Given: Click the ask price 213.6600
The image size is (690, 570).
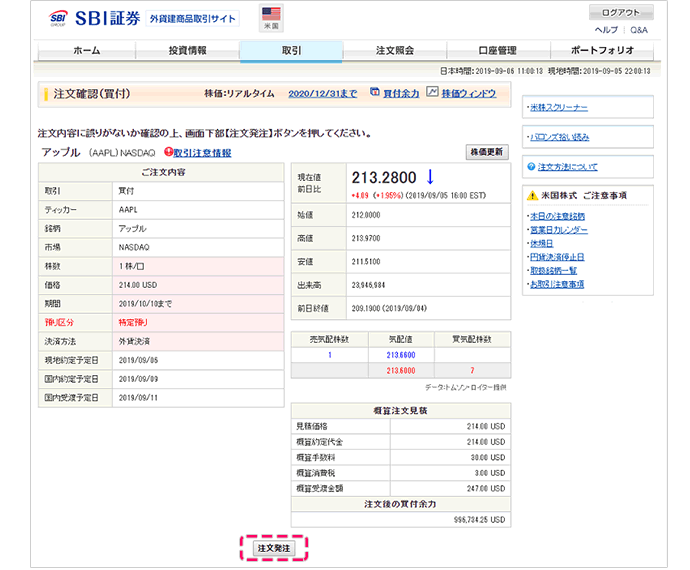Looking at the screenshot, I should [401, 355].
